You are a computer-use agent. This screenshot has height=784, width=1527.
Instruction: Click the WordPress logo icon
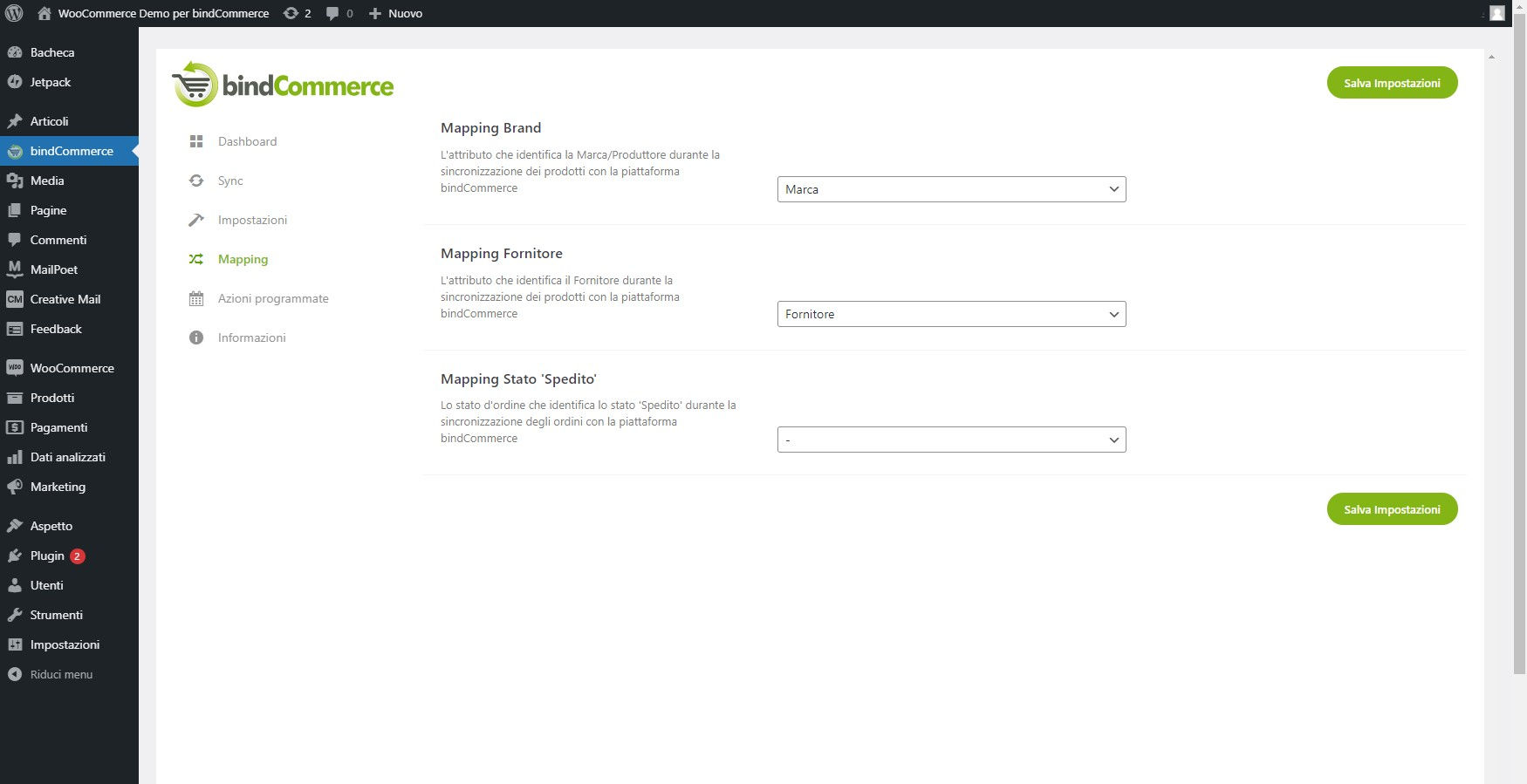tap(14, 13)
